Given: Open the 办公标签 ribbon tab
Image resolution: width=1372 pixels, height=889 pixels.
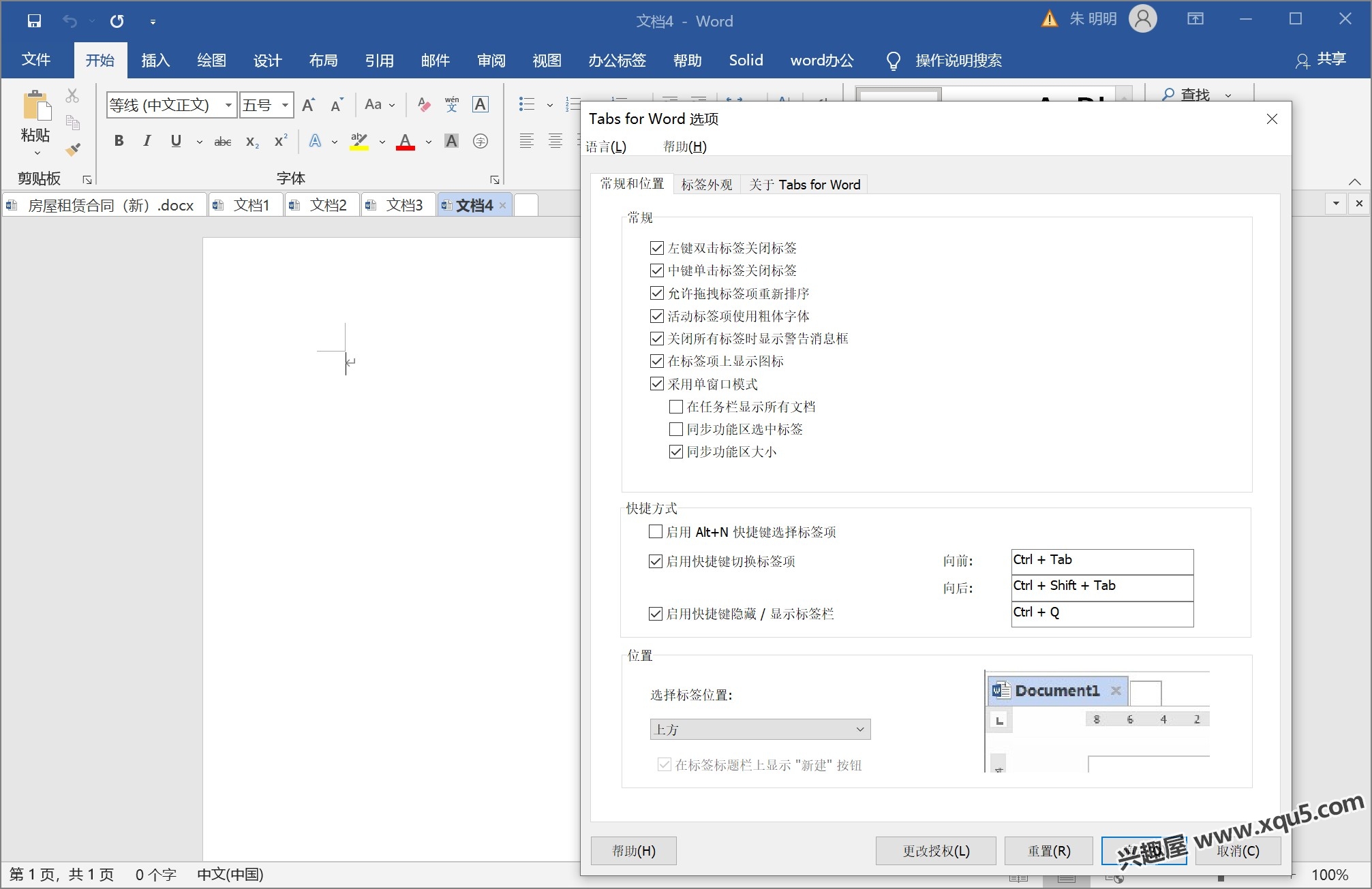Looking at the screenshot, I should (x=617, y=61).
